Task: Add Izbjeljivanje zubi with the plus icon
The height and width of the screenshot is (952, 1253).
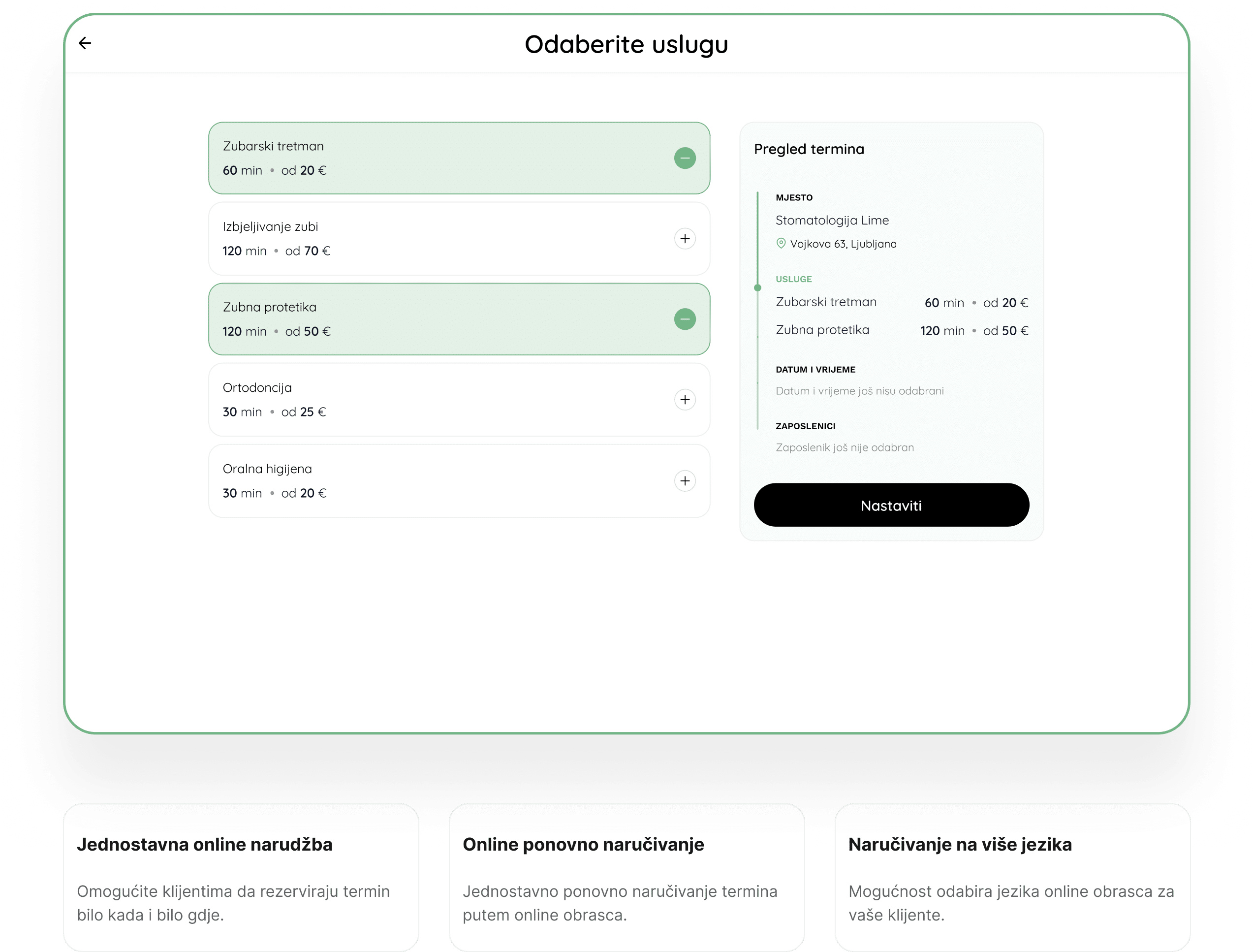Action: pyautogui.click(x=685, y=239)
